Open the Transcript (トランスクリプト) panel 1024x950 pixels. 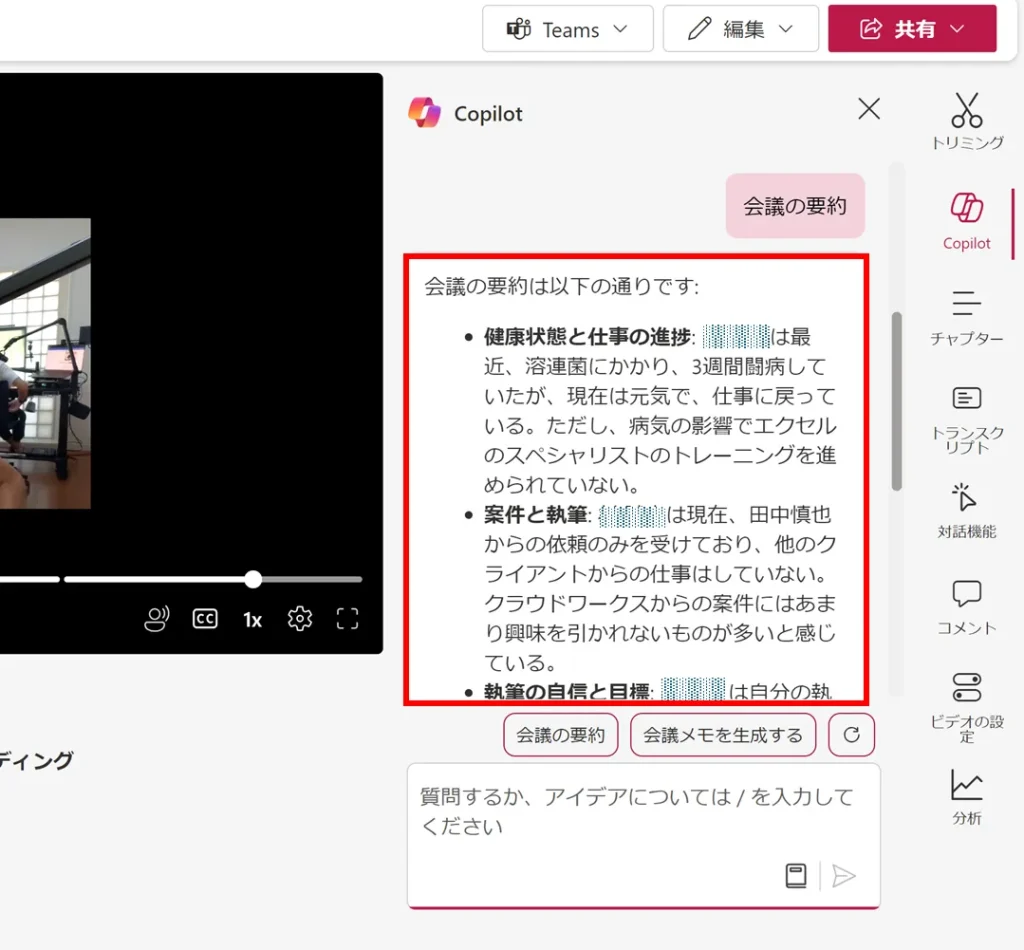(966, 418)
